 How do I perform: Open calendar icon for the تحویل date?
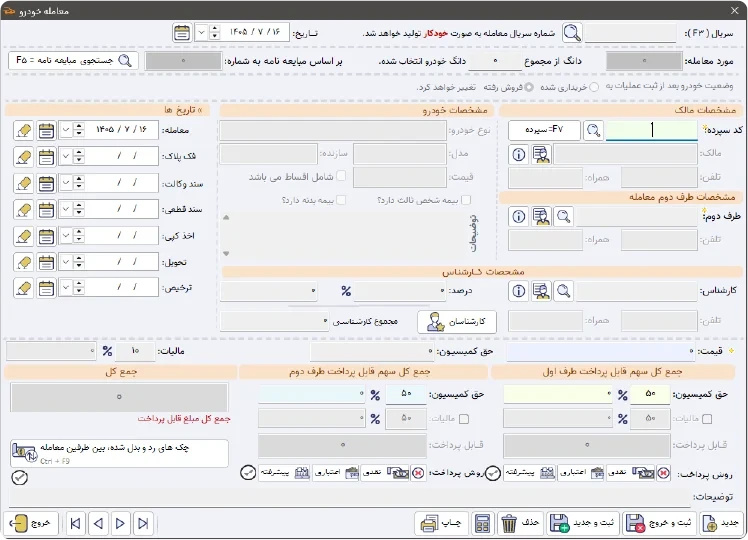[46, 262]
